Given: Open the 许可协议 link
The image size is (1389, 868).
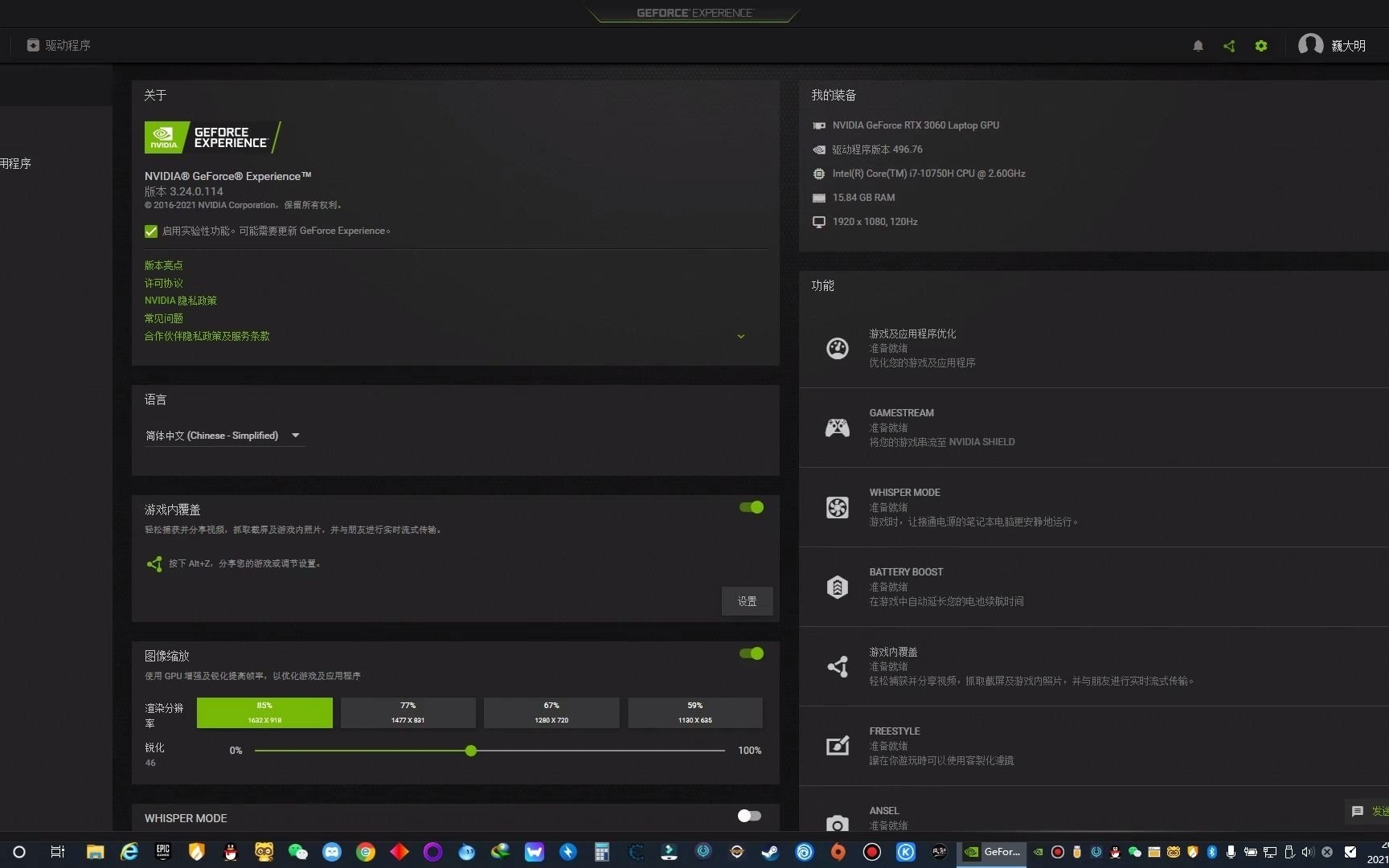Looking at the screenshot, I should click(x=164, y=283).
